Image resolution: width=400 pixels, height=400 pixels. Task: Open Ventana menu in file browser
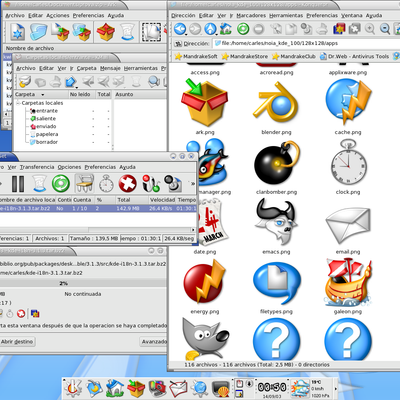tap(352, 15)
